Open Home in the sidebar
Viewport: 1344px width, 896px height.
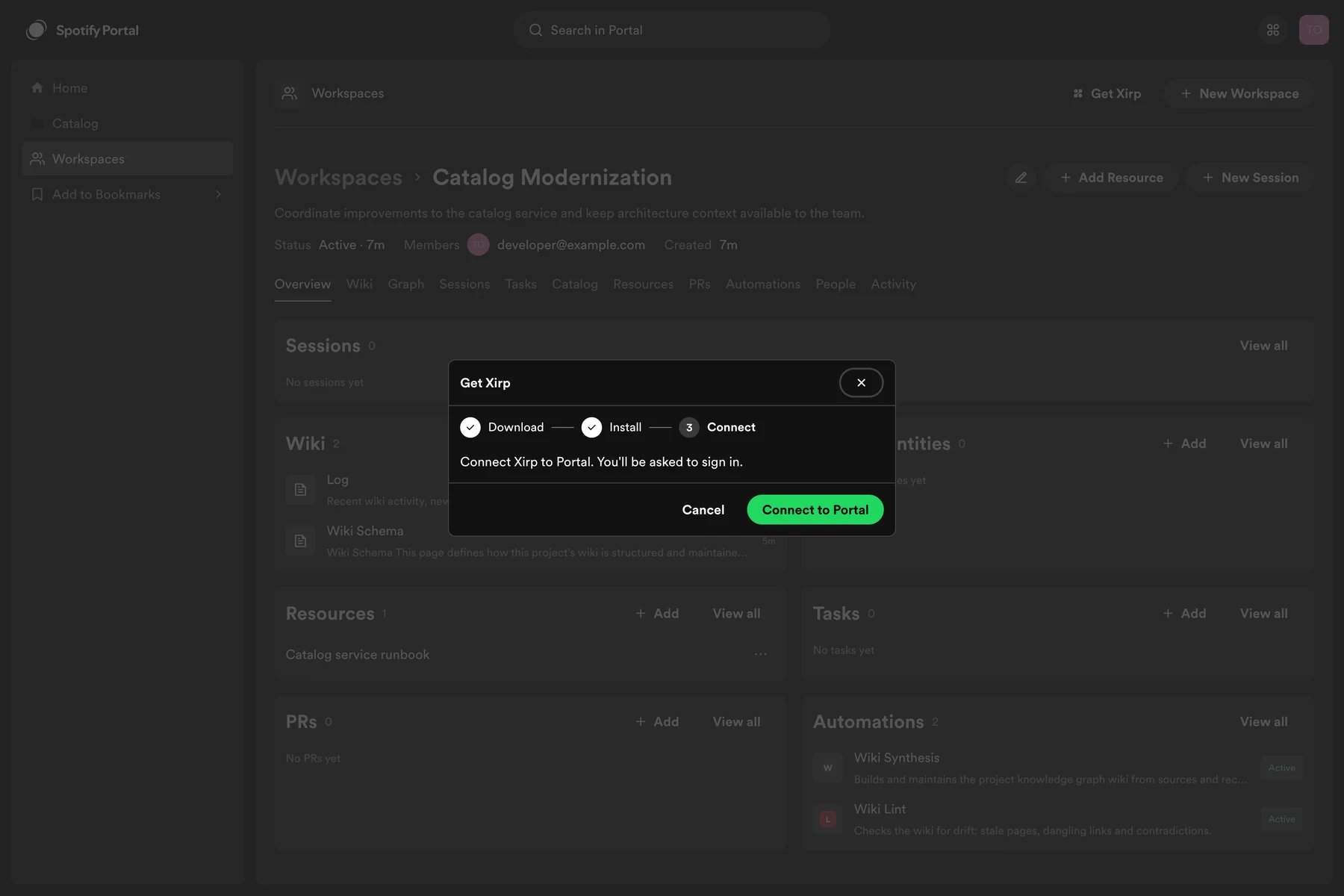(128, 88)
